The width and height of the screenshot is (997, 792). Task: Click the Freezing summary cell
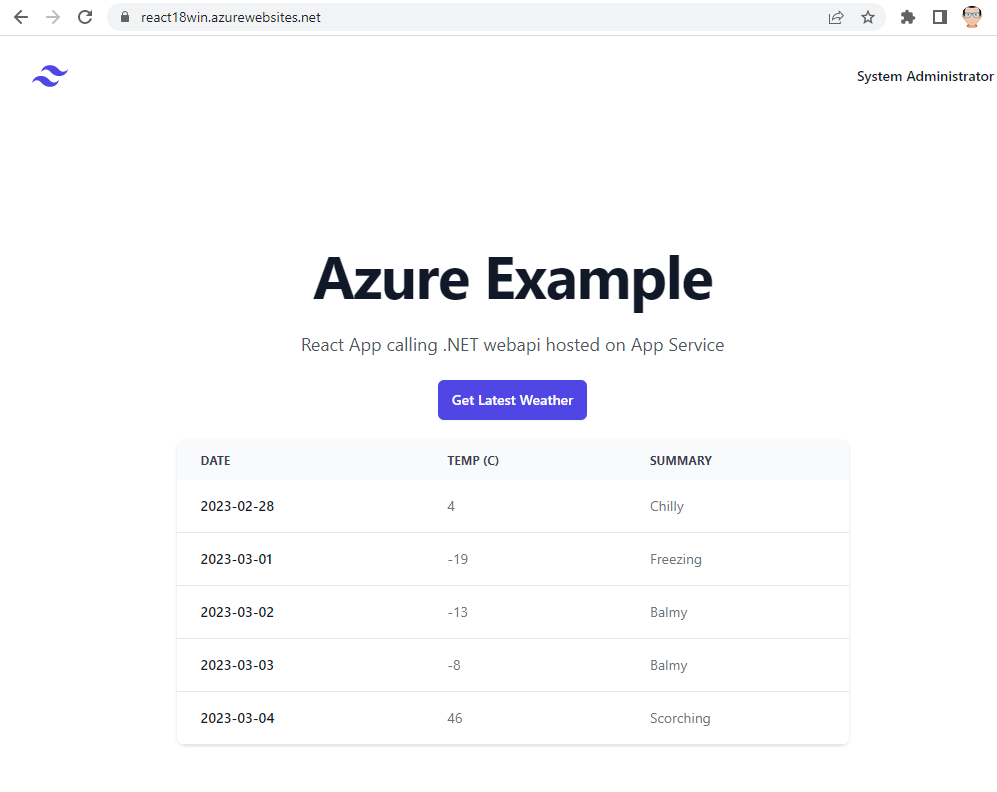[676, 559]
